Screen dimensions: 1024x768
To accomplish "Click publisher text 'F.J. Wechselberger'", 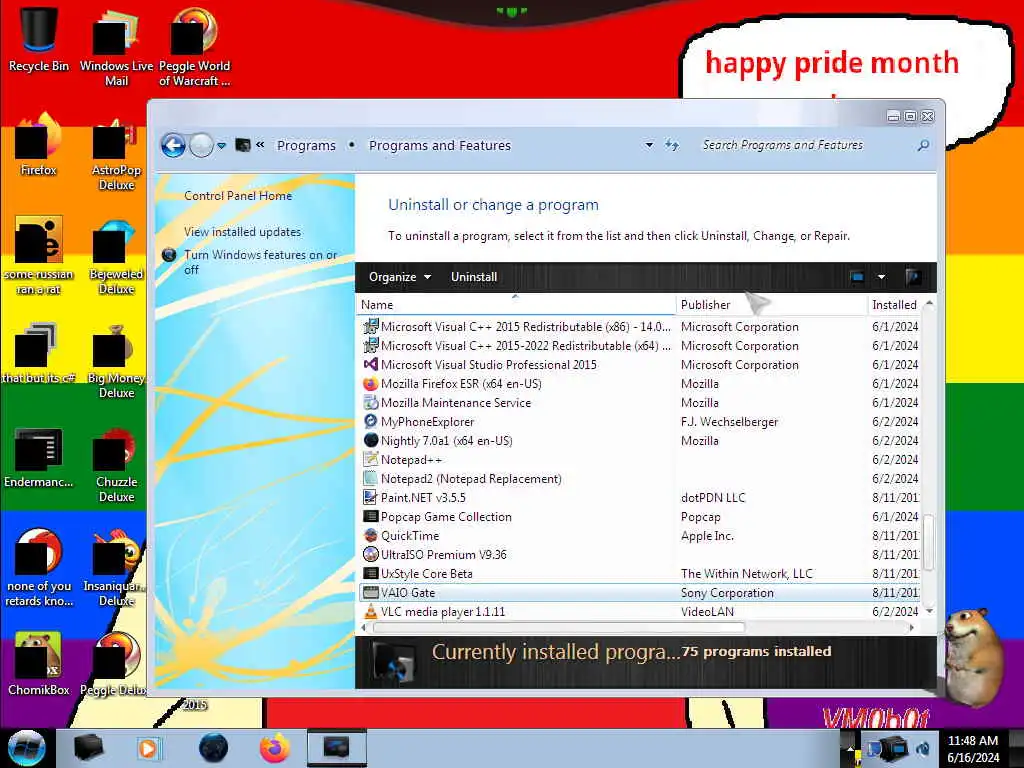I will point(729,422).
